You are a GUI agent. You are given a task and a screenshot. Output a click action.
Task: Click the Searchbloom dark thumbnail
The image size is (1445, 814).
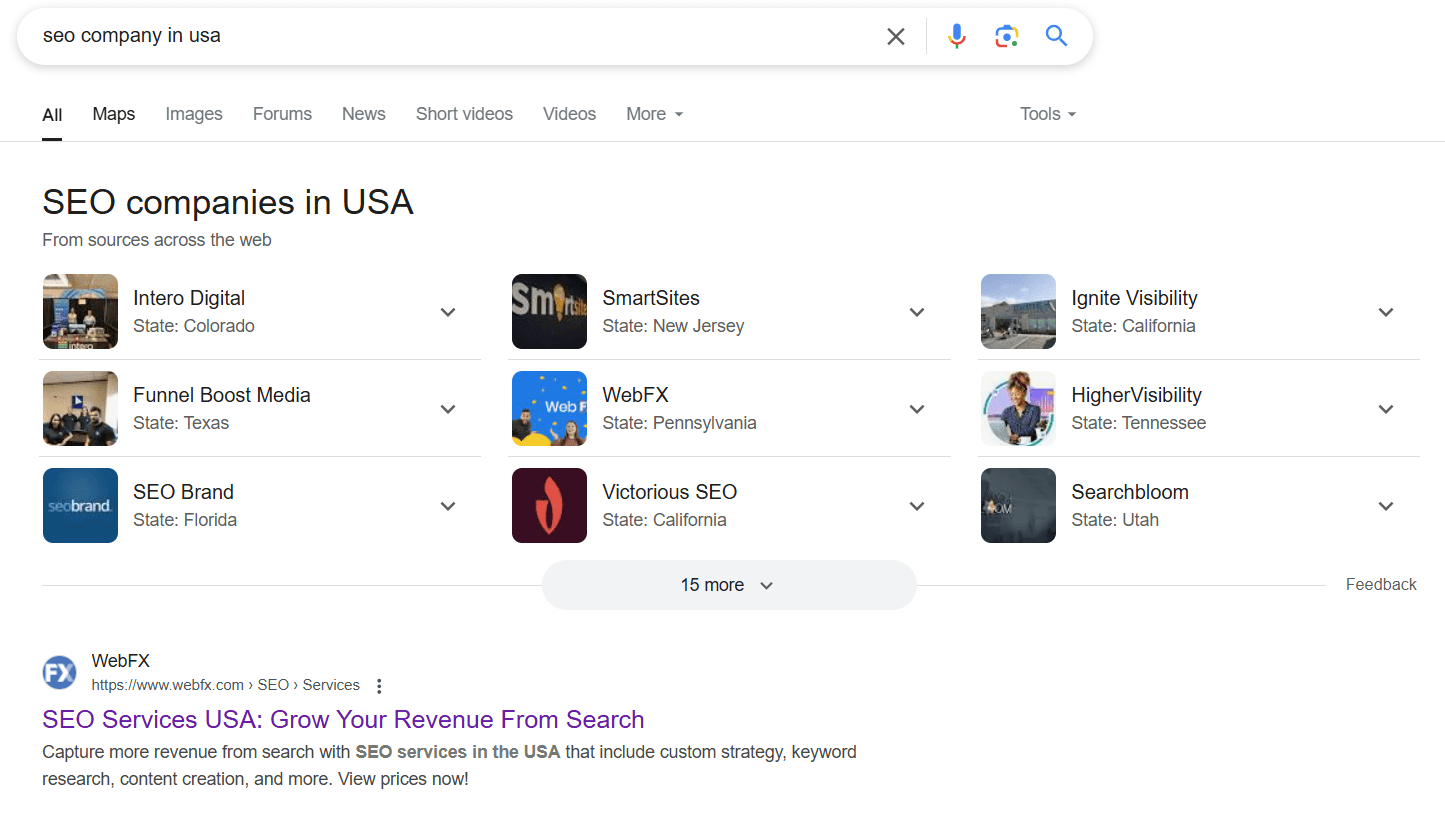1018,505
